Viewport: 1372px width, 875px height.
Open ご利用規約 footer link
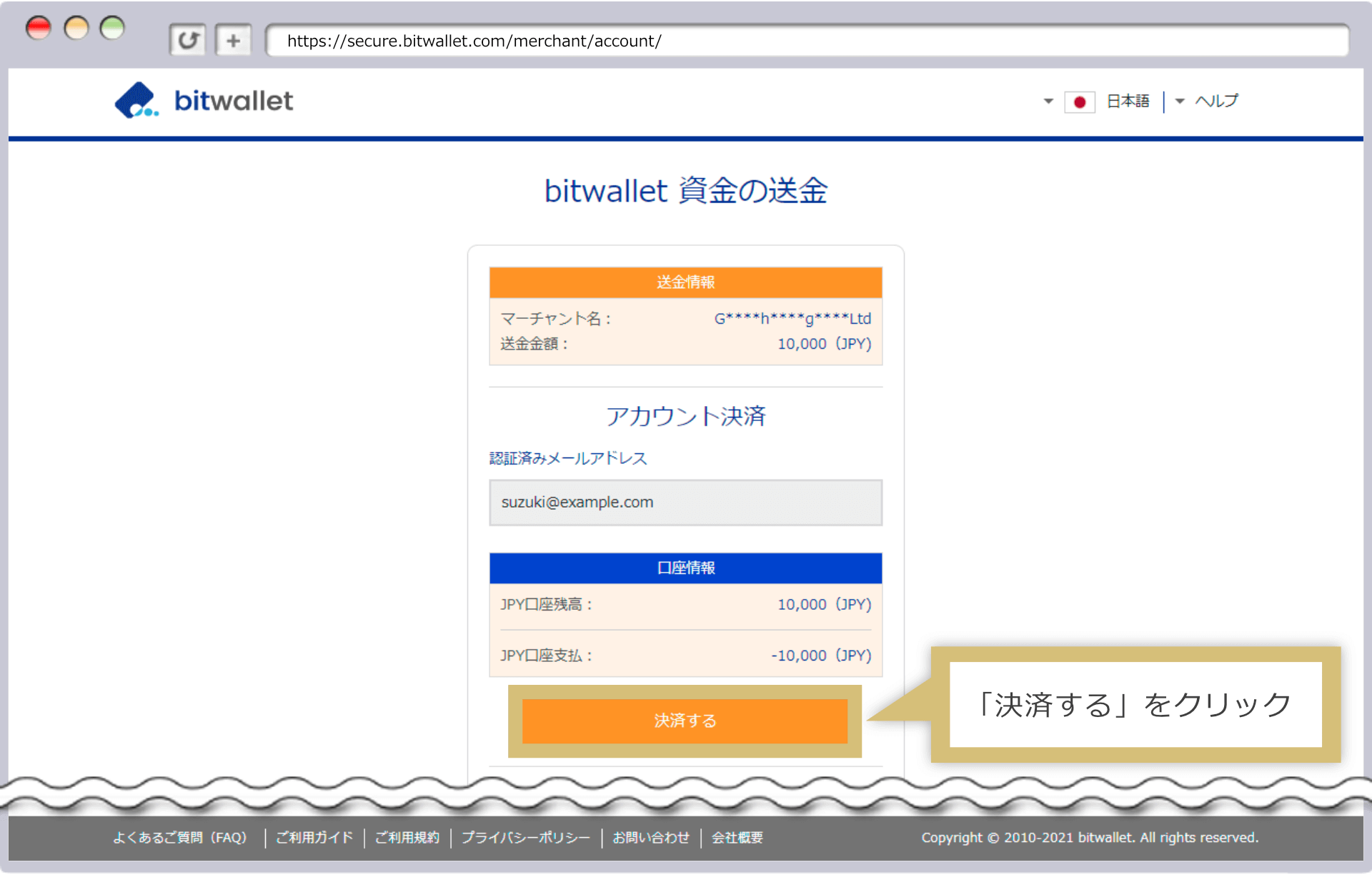407,837
